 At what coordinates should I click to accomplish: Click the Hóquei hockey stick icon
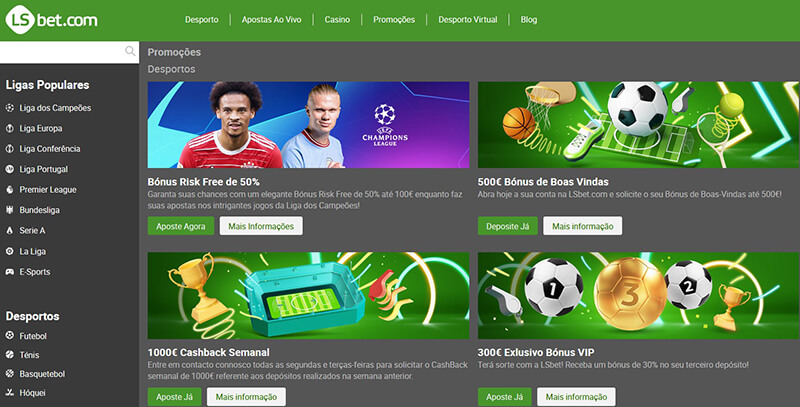(10, 392)
